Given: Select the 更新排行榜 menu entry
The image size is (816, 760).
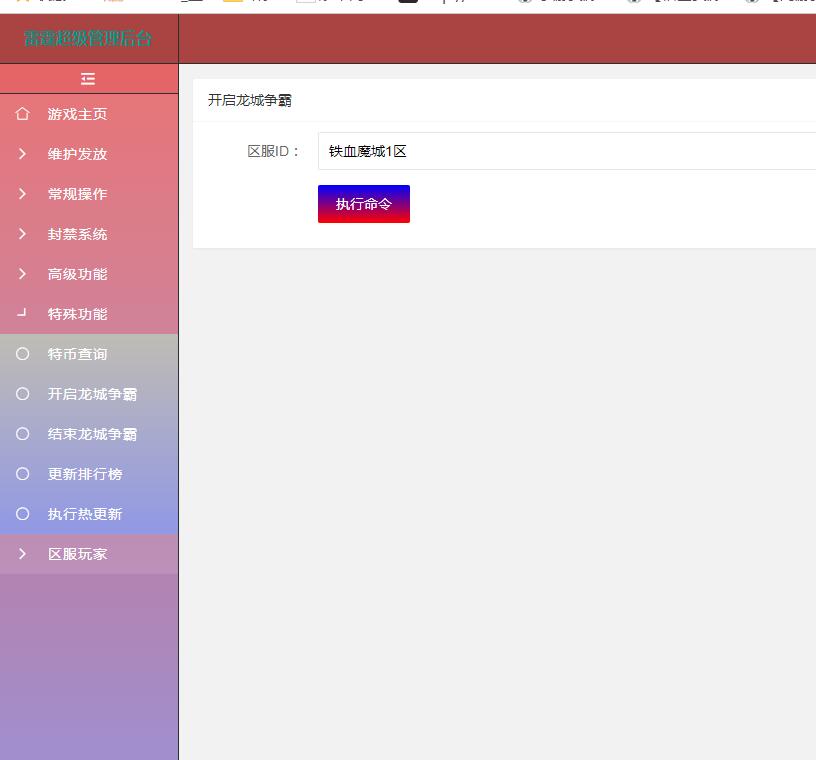Looking at the screenshot, I should click(85, 474).
